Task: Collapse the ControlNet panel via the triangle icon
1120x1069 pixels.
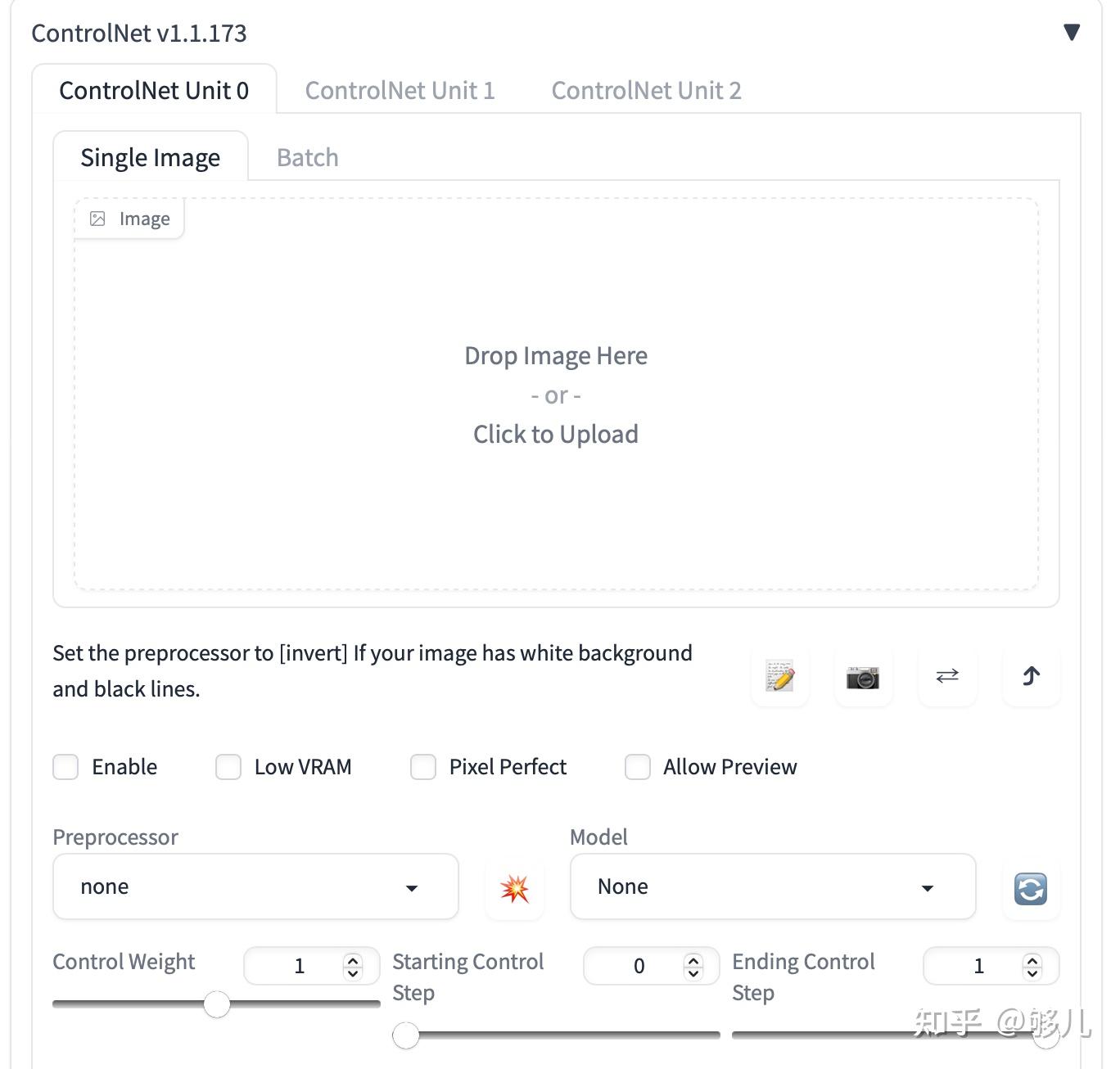Action: pos(1070,32)
